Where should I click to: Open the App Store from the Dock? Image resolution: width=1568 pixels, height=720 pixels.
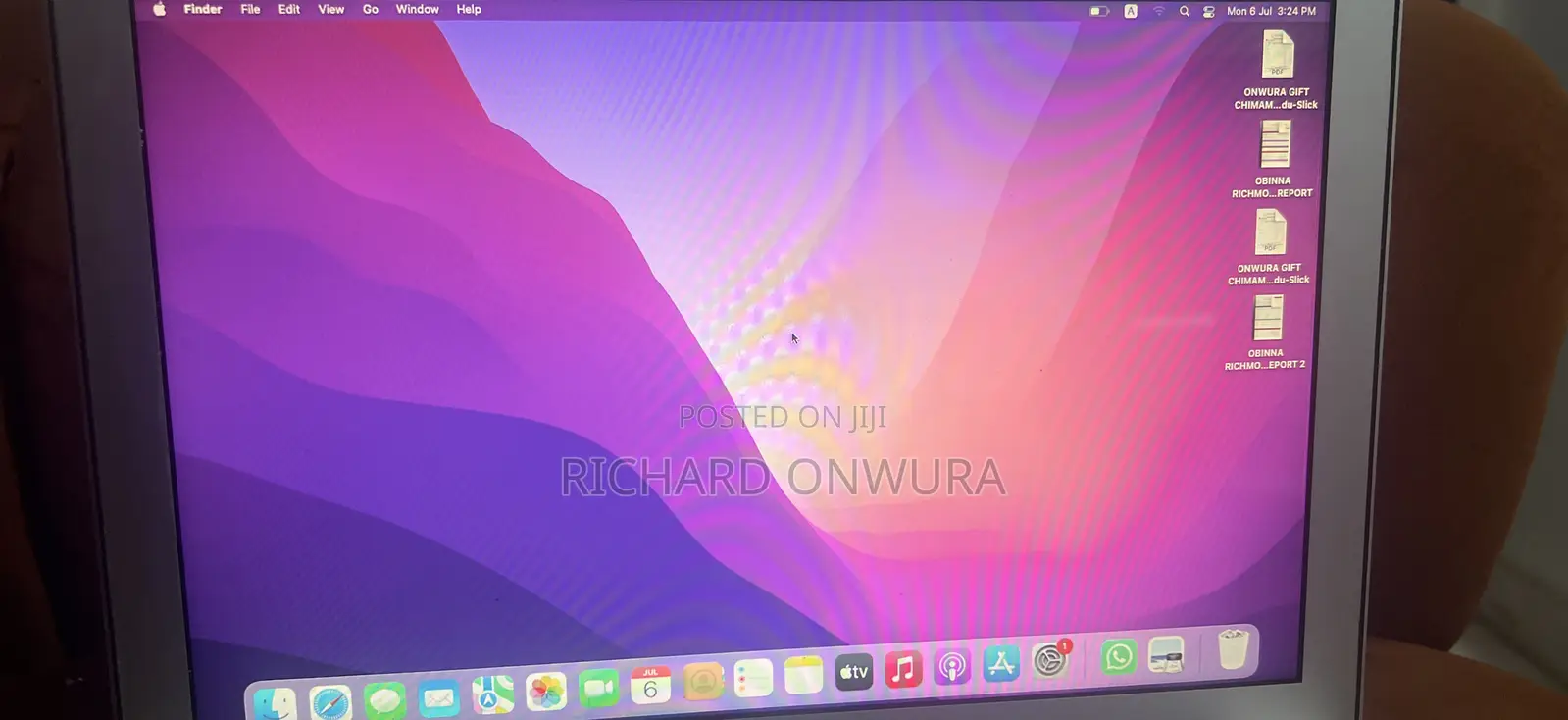1000,664
